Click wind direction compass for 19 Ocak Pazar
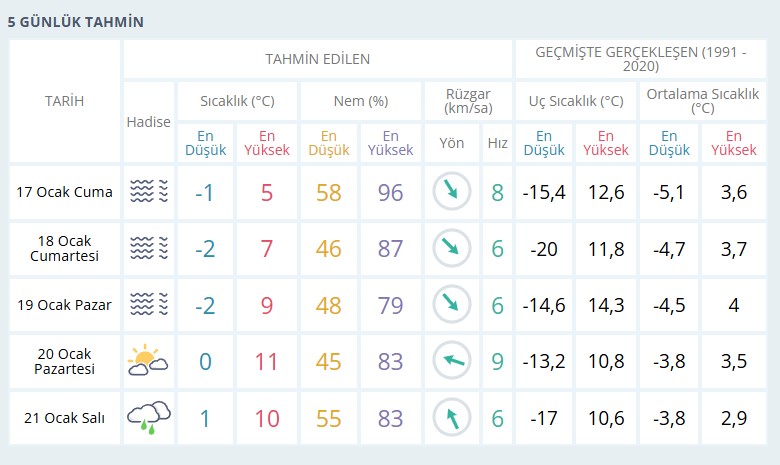The height and width of the screenshot is (465, 780). 452,304
